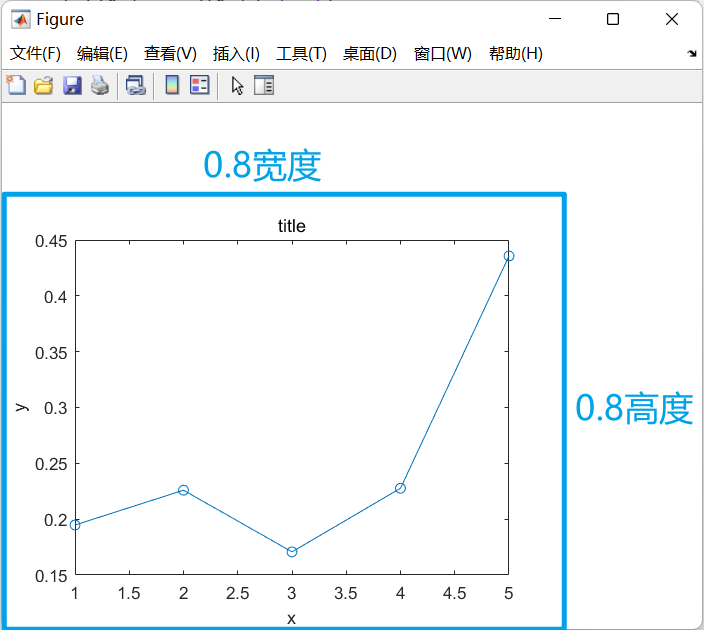The image size is (704, 630).
Task: Select the Edit Plot arrow tool
Action: pyautogui.click(x=237, y=85)
